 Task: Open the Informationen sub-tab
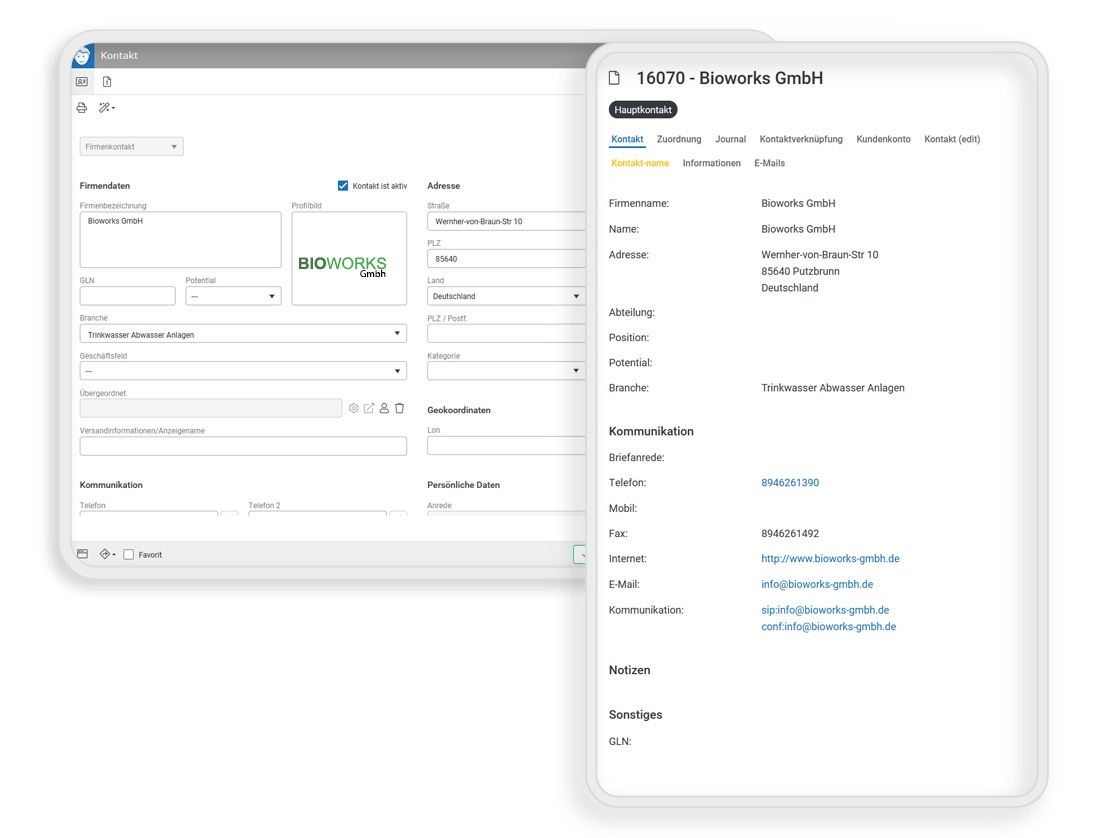pyautogui.click(x=711, y=163)
